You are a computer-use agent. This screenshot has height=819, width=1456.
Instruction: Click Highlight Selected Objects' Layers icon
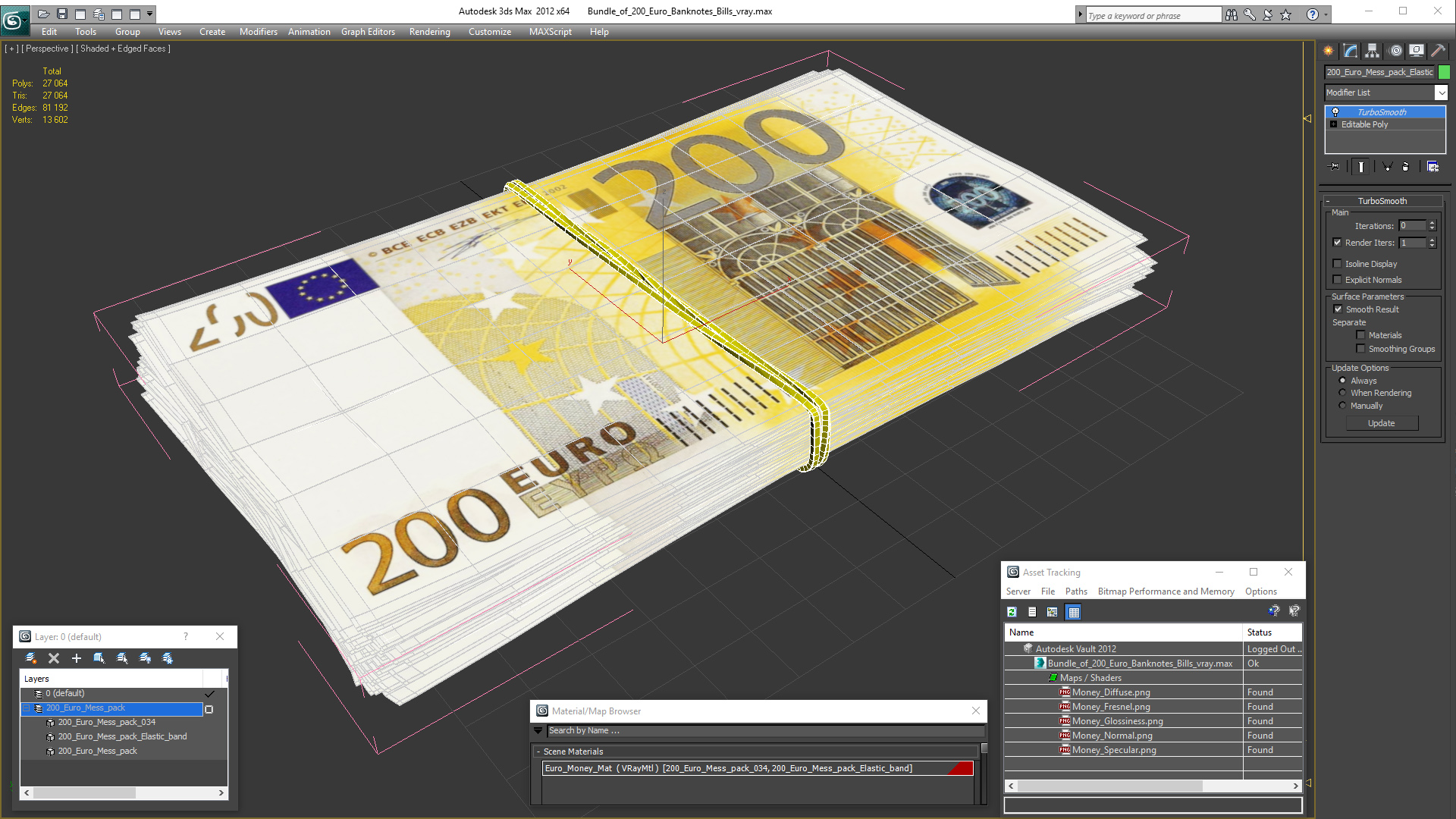pyautogui.click(x=122, y=658)
